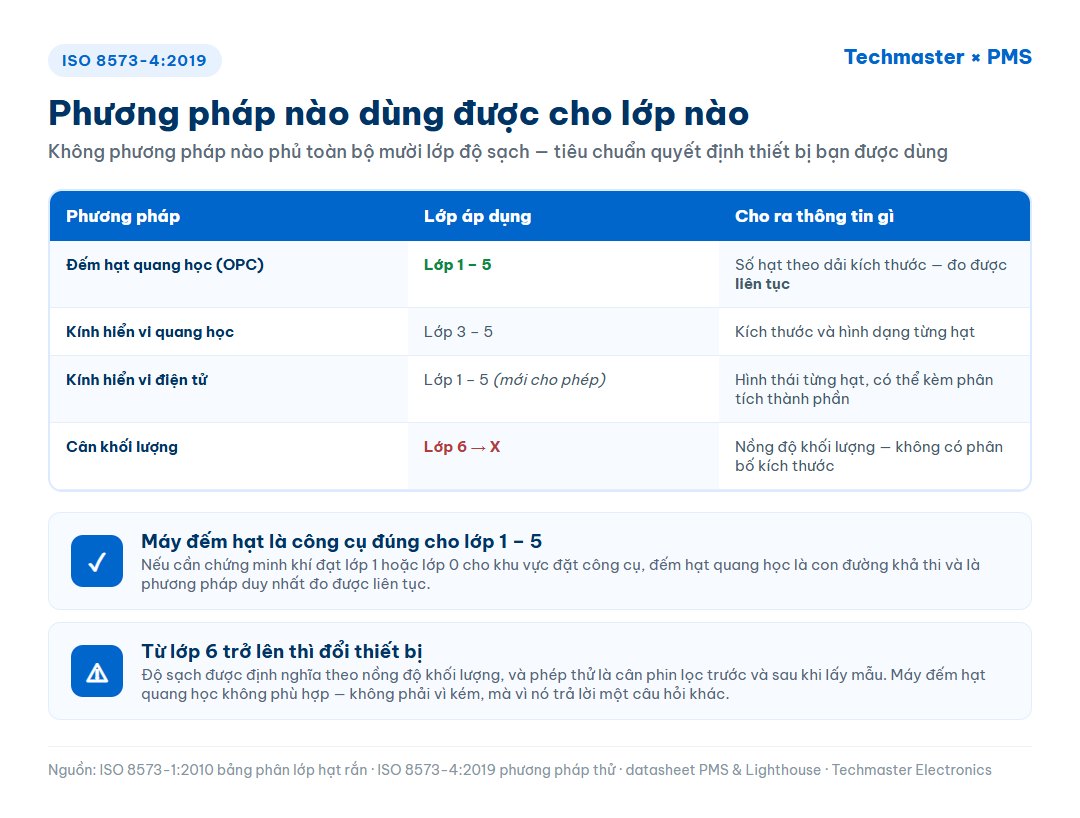
Task: Click paragraph starting 'Nếu cần chứng minh khí'
Action: coord(560,574)
